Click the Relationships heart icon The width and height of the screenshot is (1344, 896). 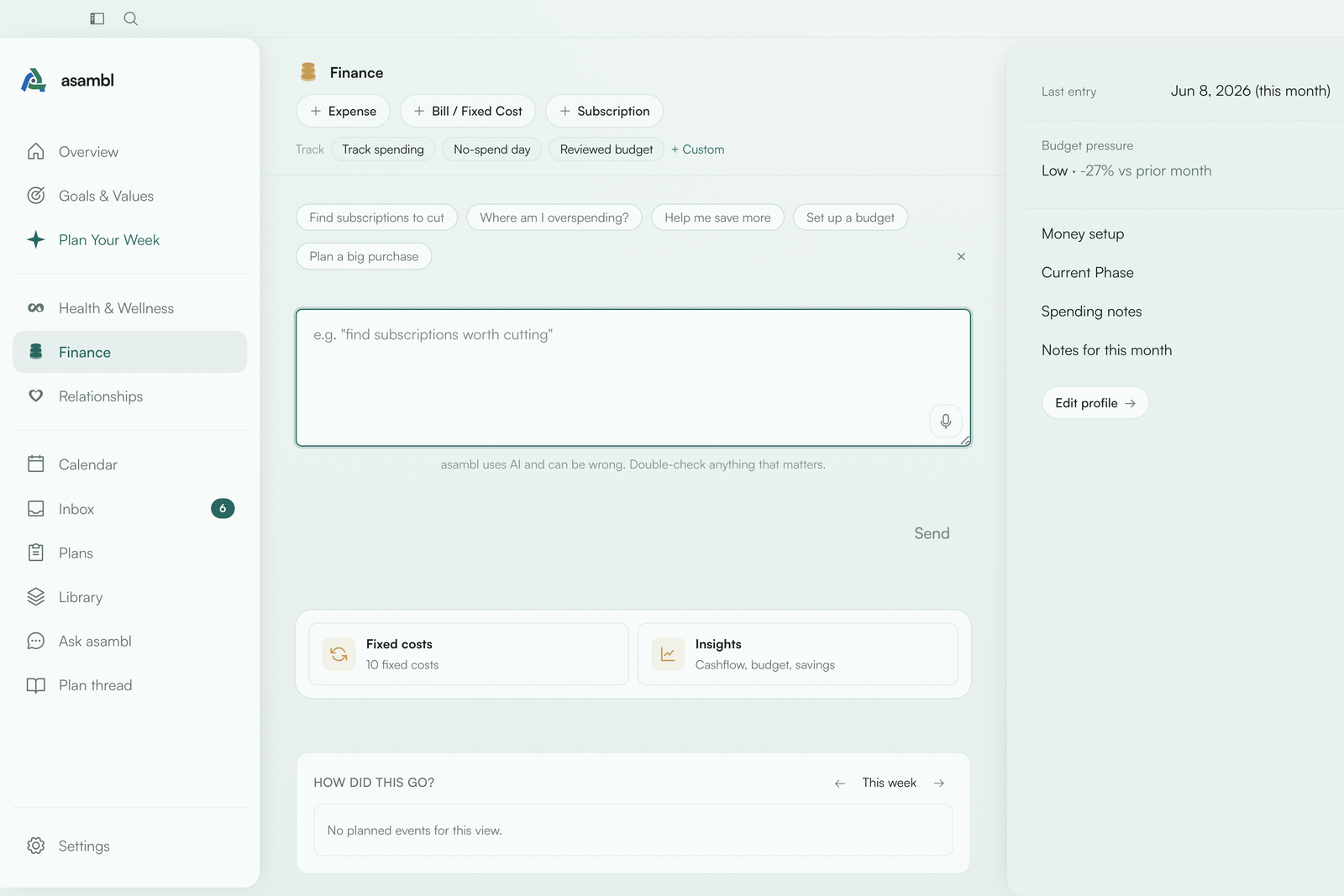(36, 396)
